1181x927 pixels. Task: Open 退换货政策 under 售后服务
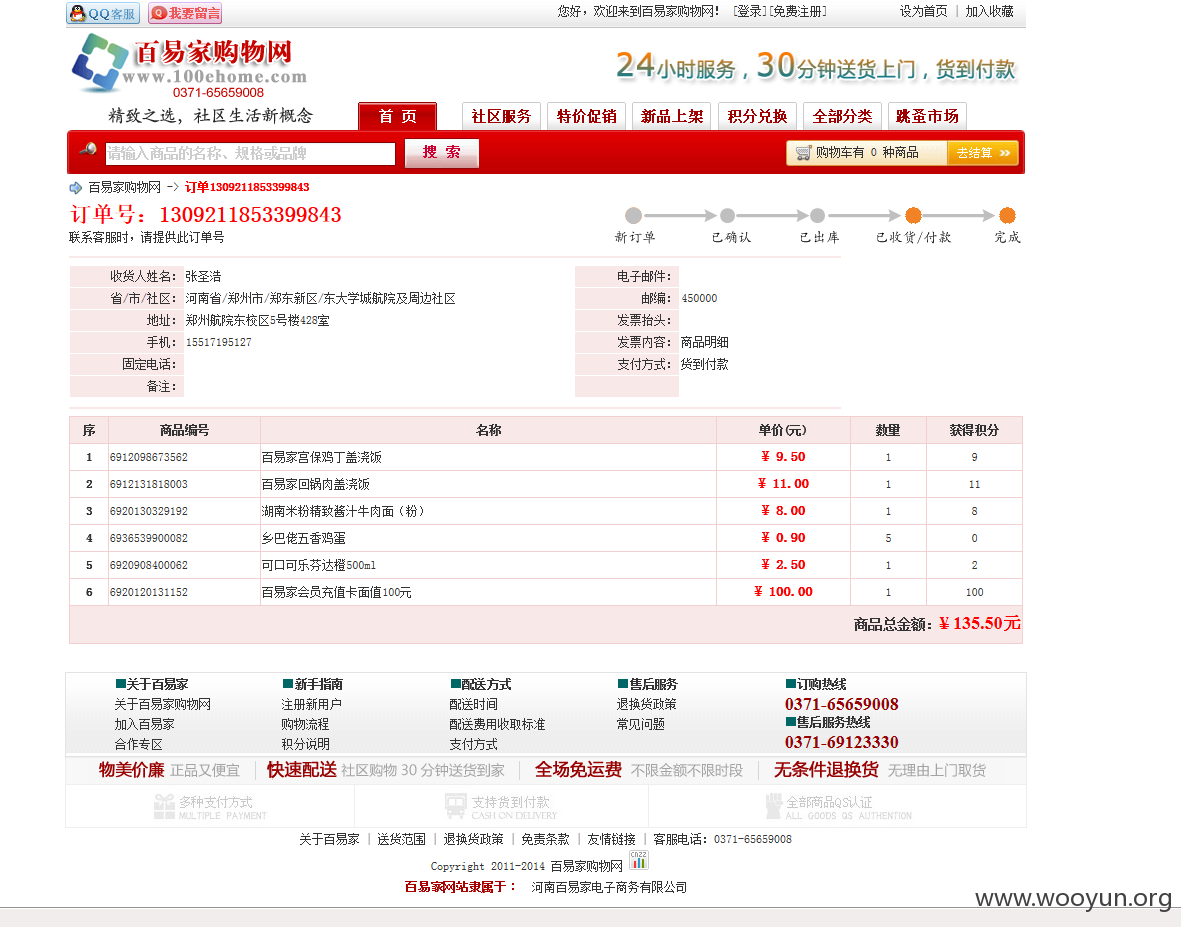click(x=647, y=704)
